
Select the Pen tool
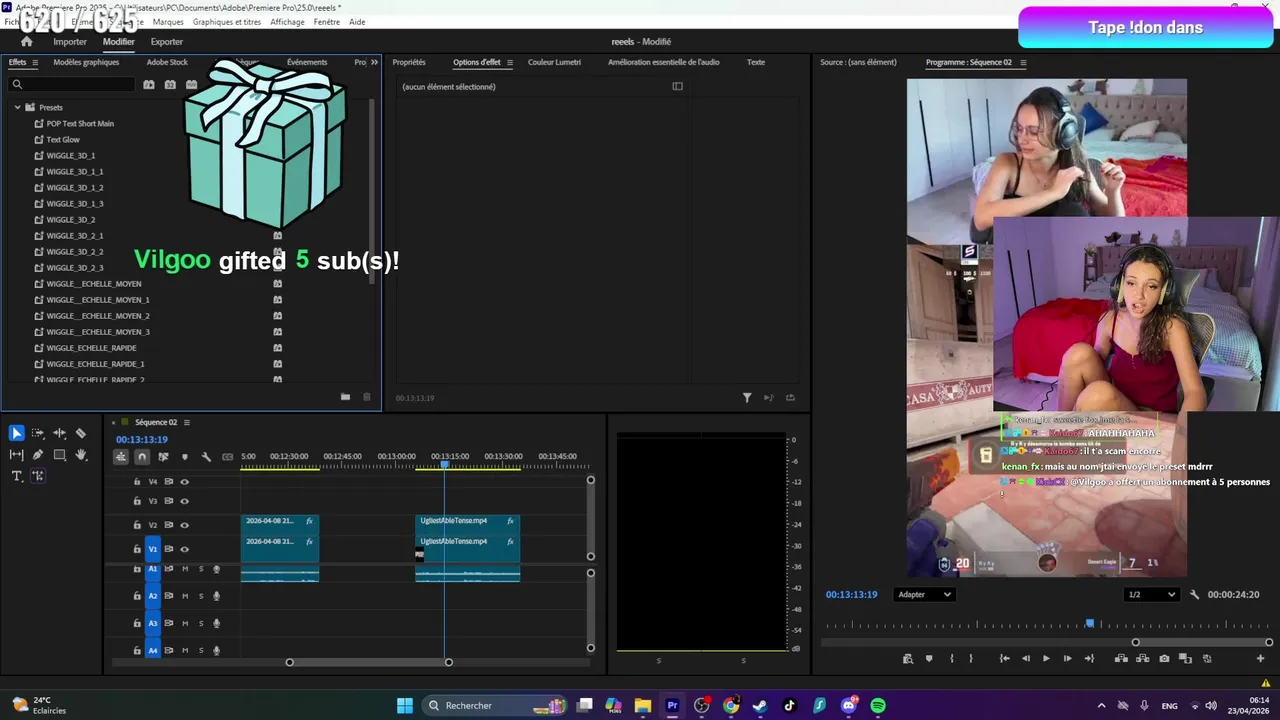pos(38,455)
